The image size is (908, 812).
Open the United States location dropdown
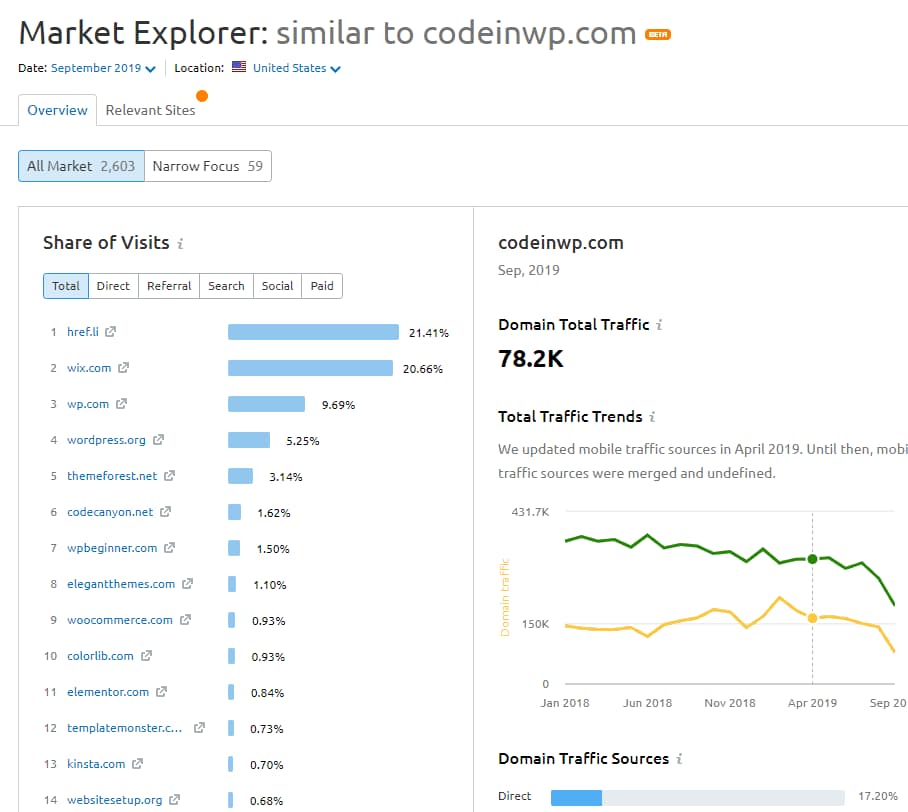pos(290,70)
